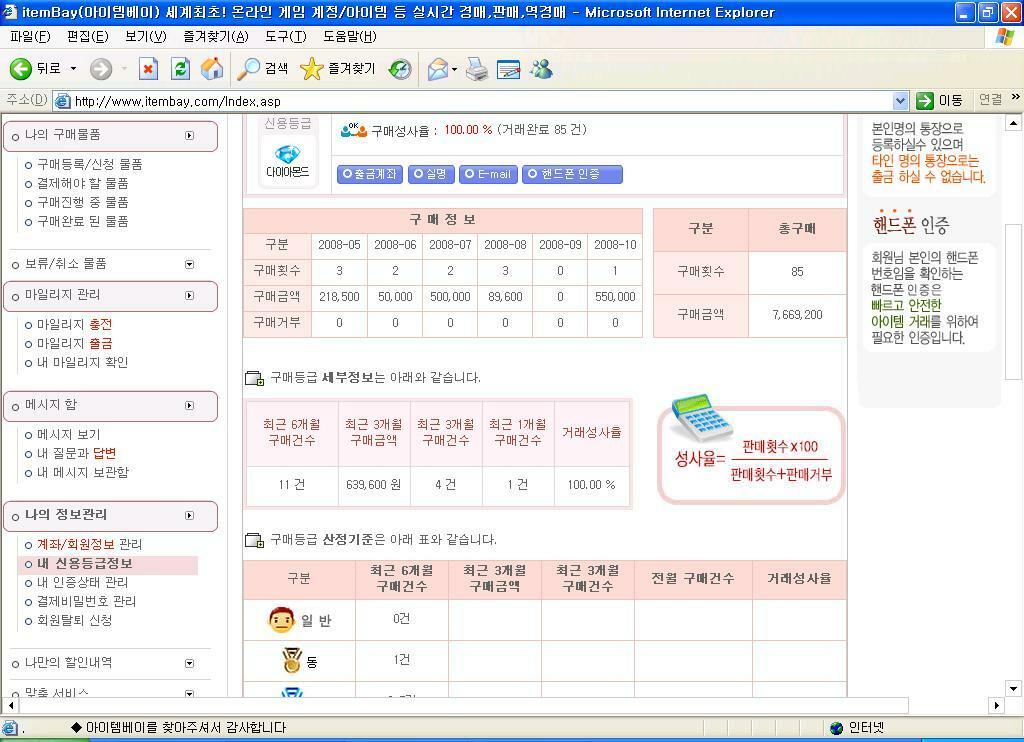The height and width of the screenshot is (742, 1024).
Task: Click the 다이아몬드 grade diamond icon
Action: coord(287,155)
